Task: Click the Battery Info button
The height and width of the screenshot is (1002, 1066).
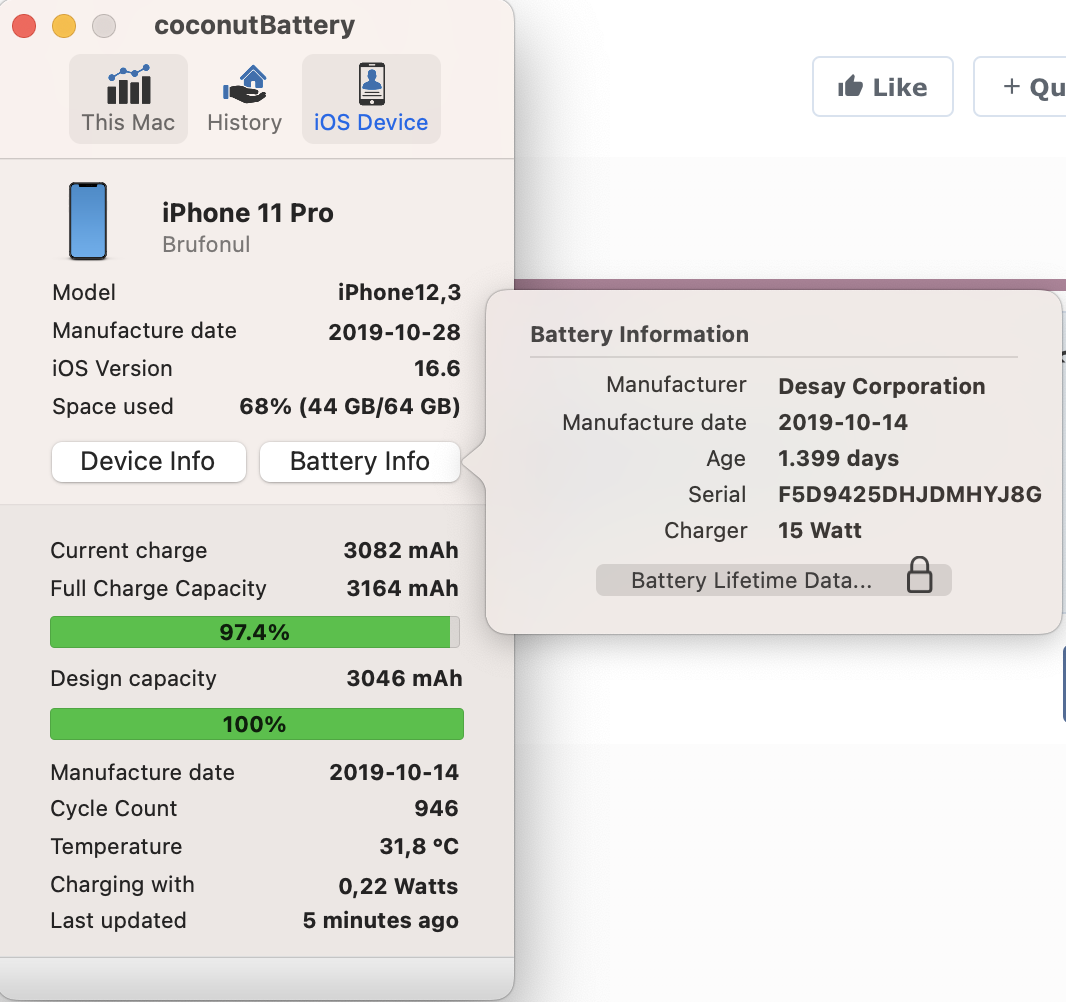Action: point(360,462)
